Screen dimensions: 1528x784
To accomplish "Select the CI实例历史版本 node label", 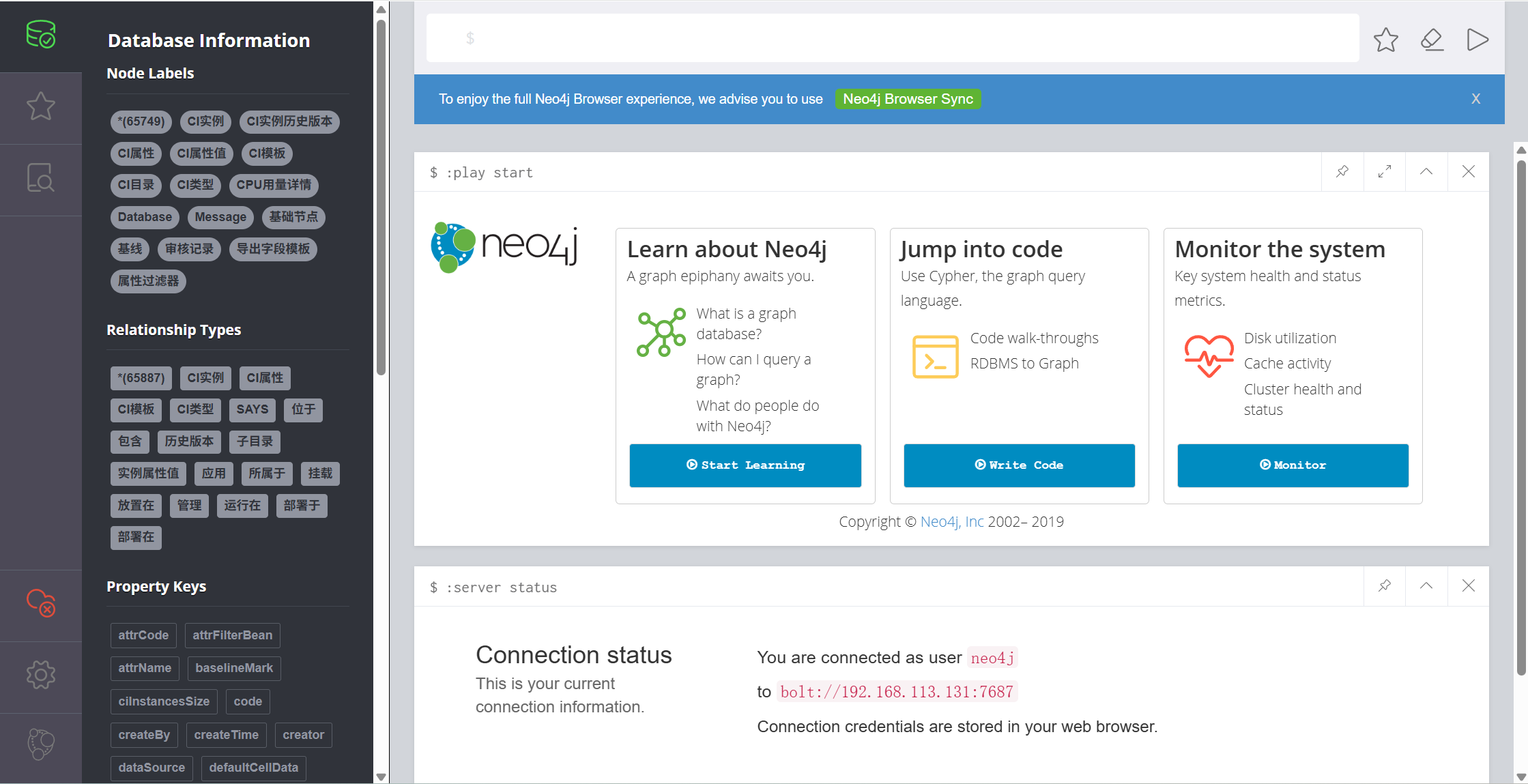I will [289, 121].
